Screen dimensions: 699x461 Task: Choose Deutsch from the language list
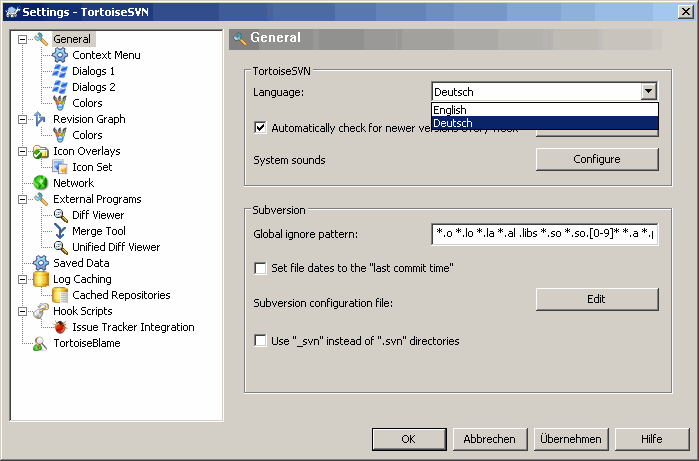point(545,123)
